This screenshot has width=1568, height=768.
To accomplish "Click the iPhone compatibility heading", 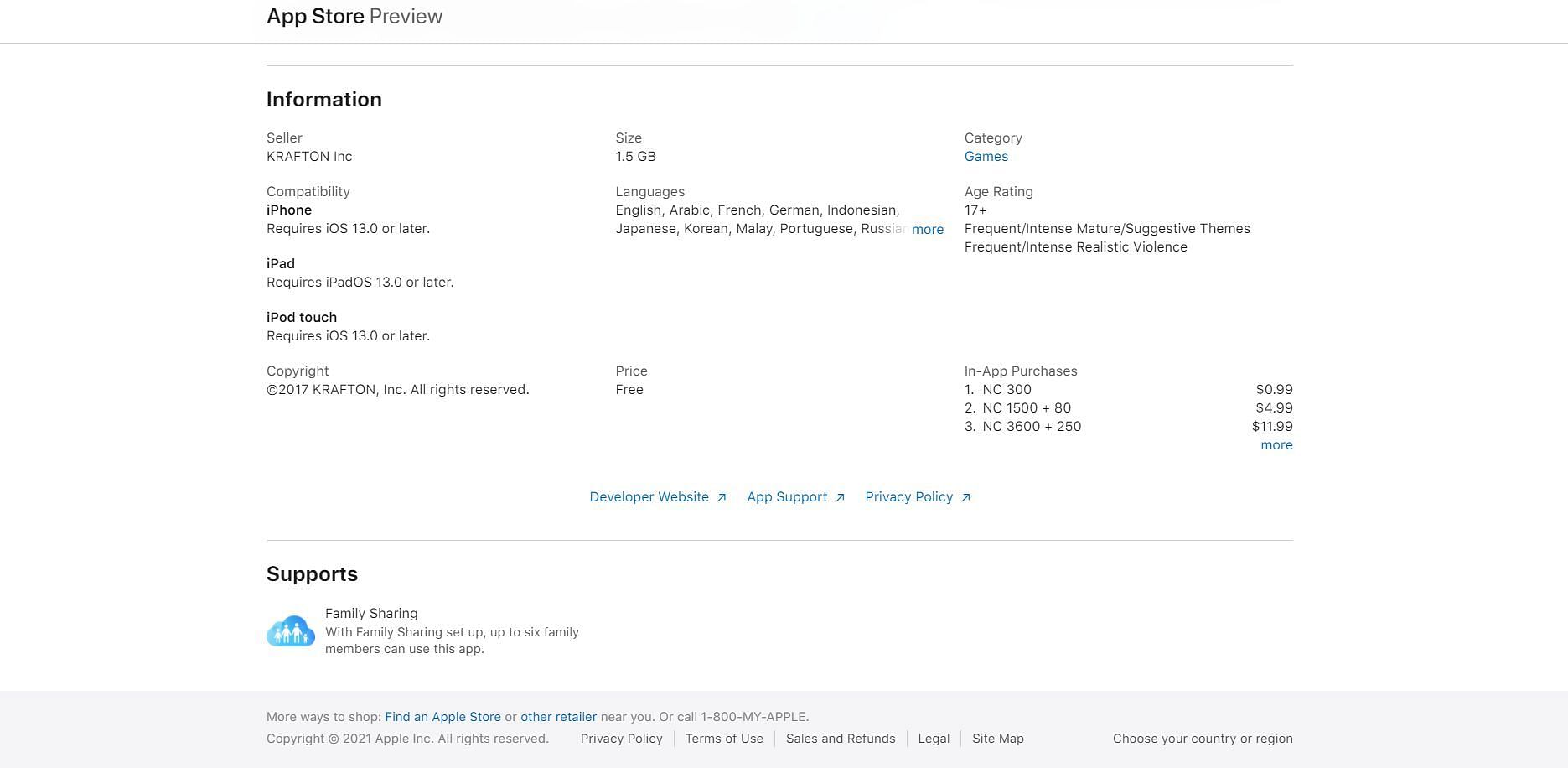I will (x=289, y=210).
